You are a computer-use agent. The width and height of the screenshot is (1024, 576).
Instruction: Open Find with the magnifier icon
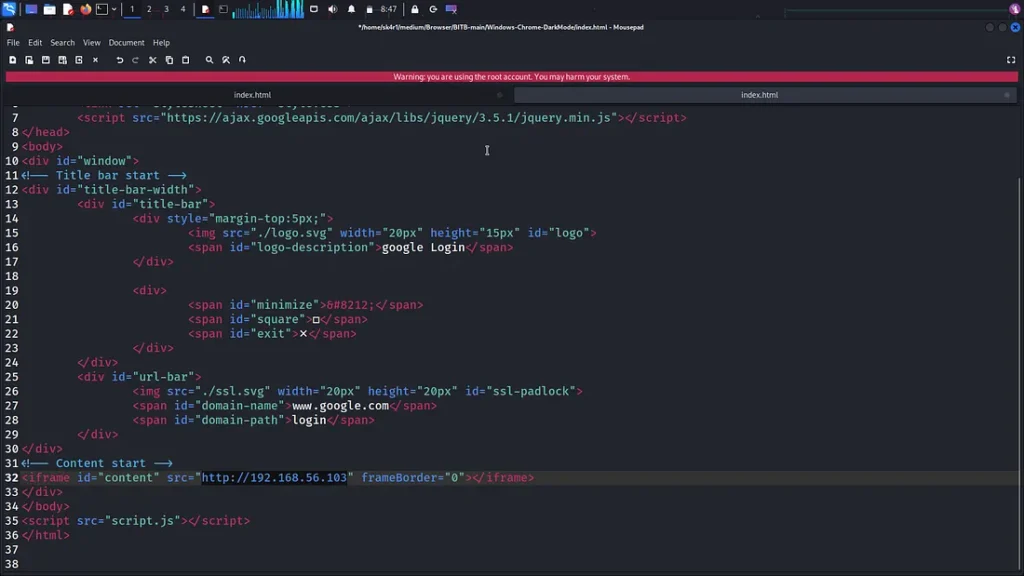click(x=209, y=60)
